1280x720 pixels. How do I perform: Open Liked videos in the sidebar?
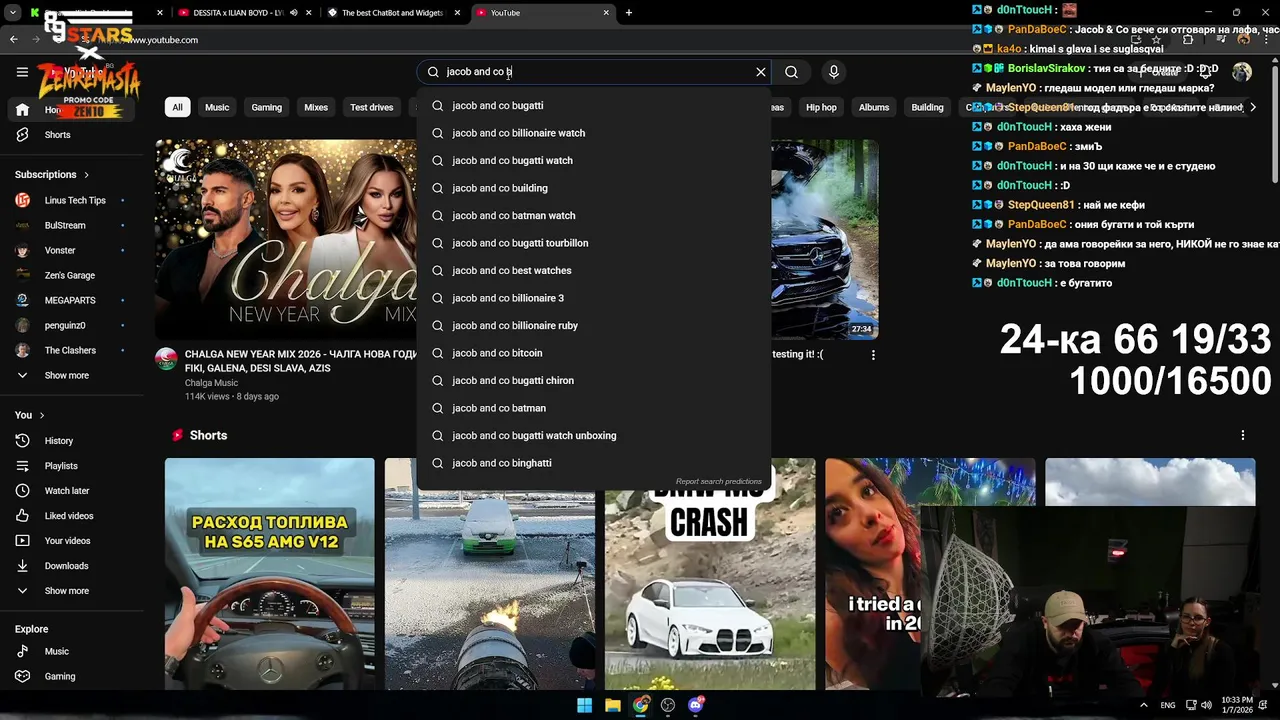[x=72, y=516]
